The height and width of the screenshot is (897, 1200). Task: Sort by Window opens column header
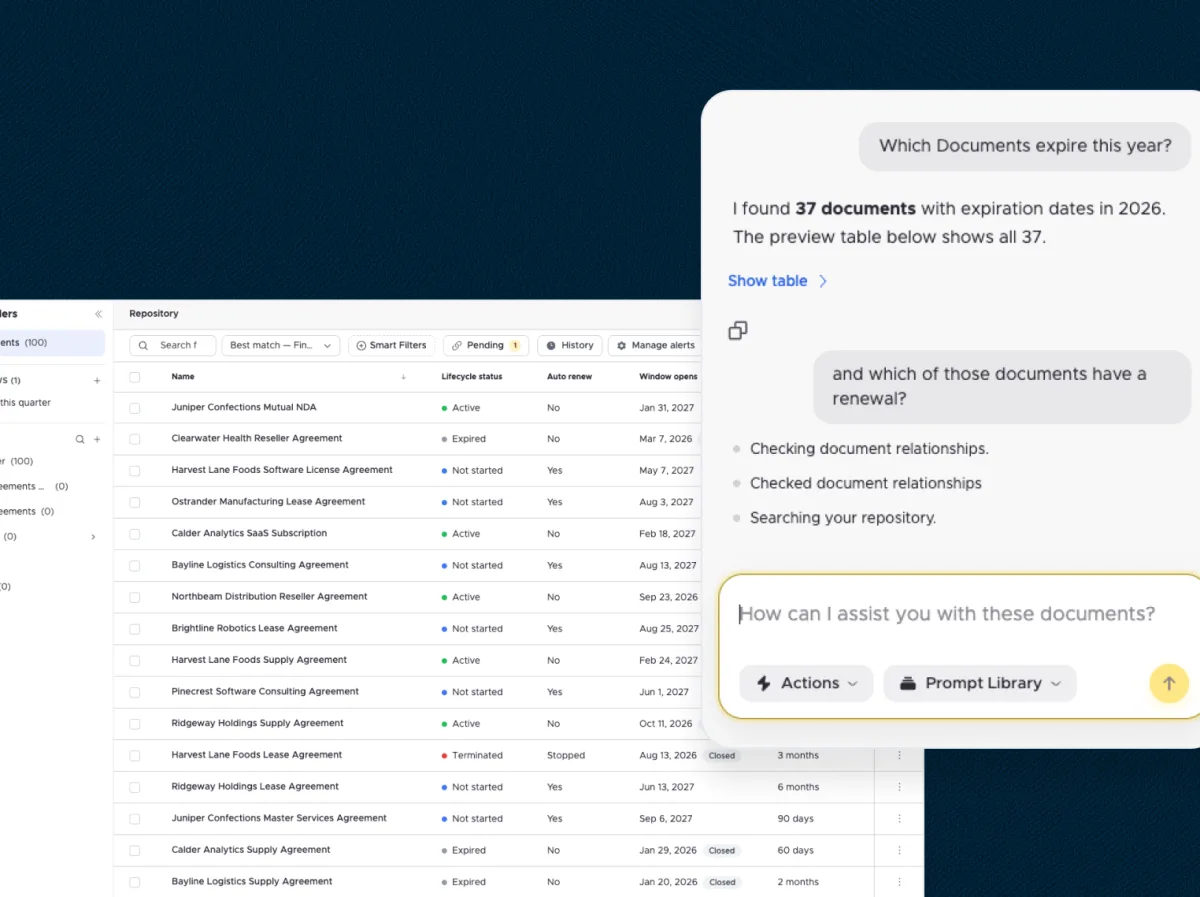click(668, 377)
